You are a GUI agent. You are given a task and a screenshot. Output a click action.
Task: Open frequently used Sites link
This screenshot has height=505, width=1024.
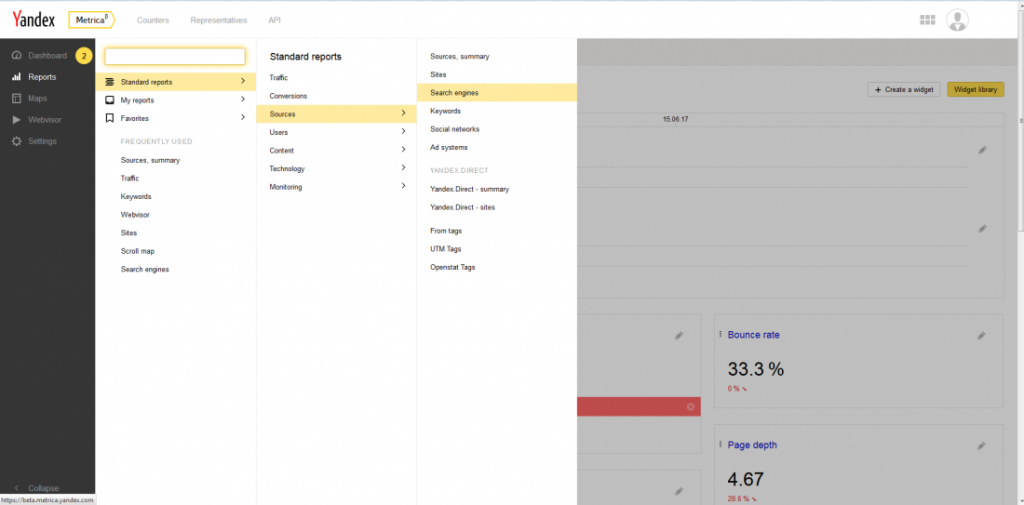click(x=129, y=233)
